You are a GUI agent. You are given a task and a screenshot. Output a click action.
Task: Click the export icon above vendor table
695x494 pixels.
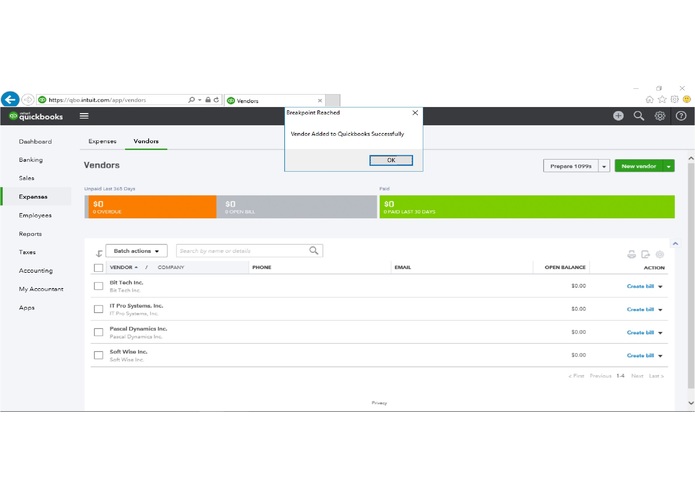[645, 254]
